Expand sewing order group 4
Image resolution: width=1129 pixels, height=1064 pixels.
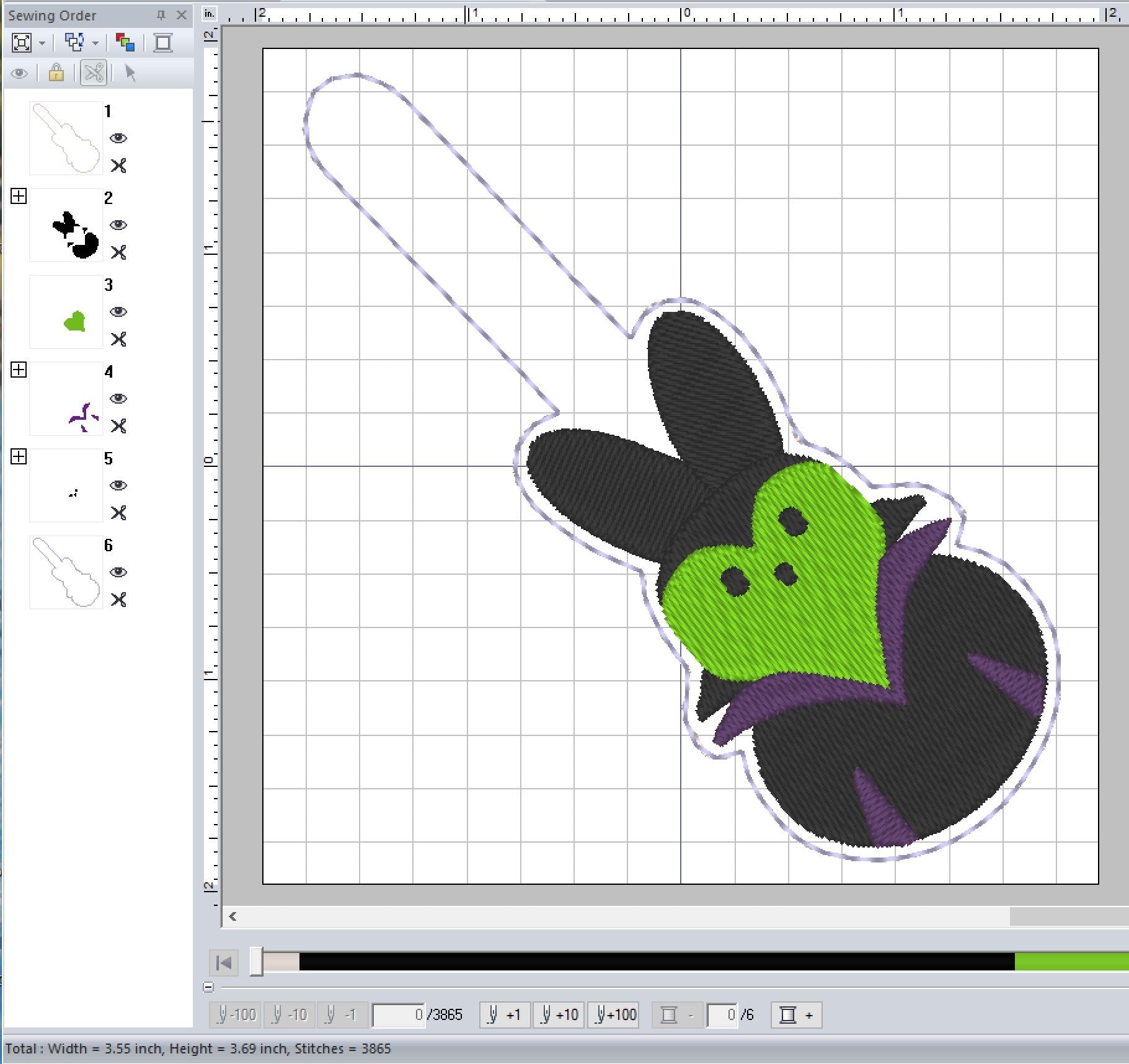tap(19, 370)
